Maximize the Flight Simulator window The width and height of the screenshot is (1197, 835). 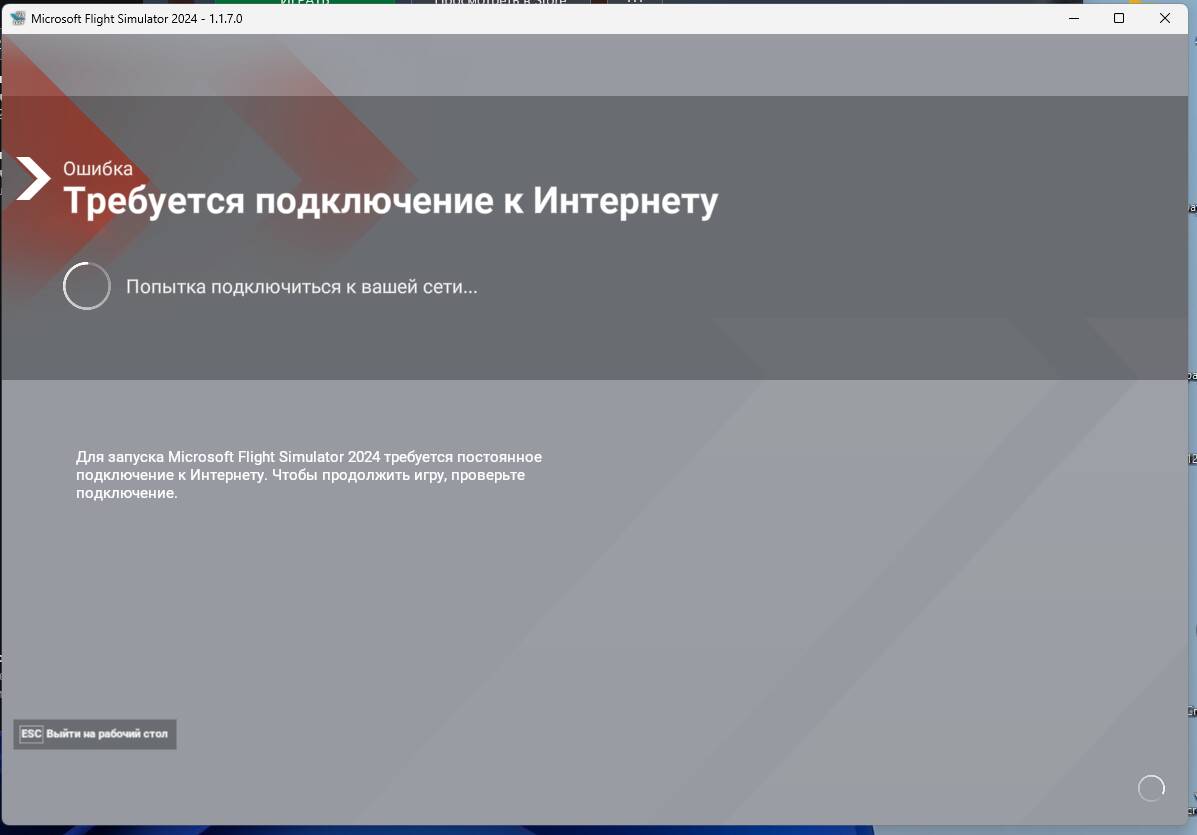[x=1119, y=18]
